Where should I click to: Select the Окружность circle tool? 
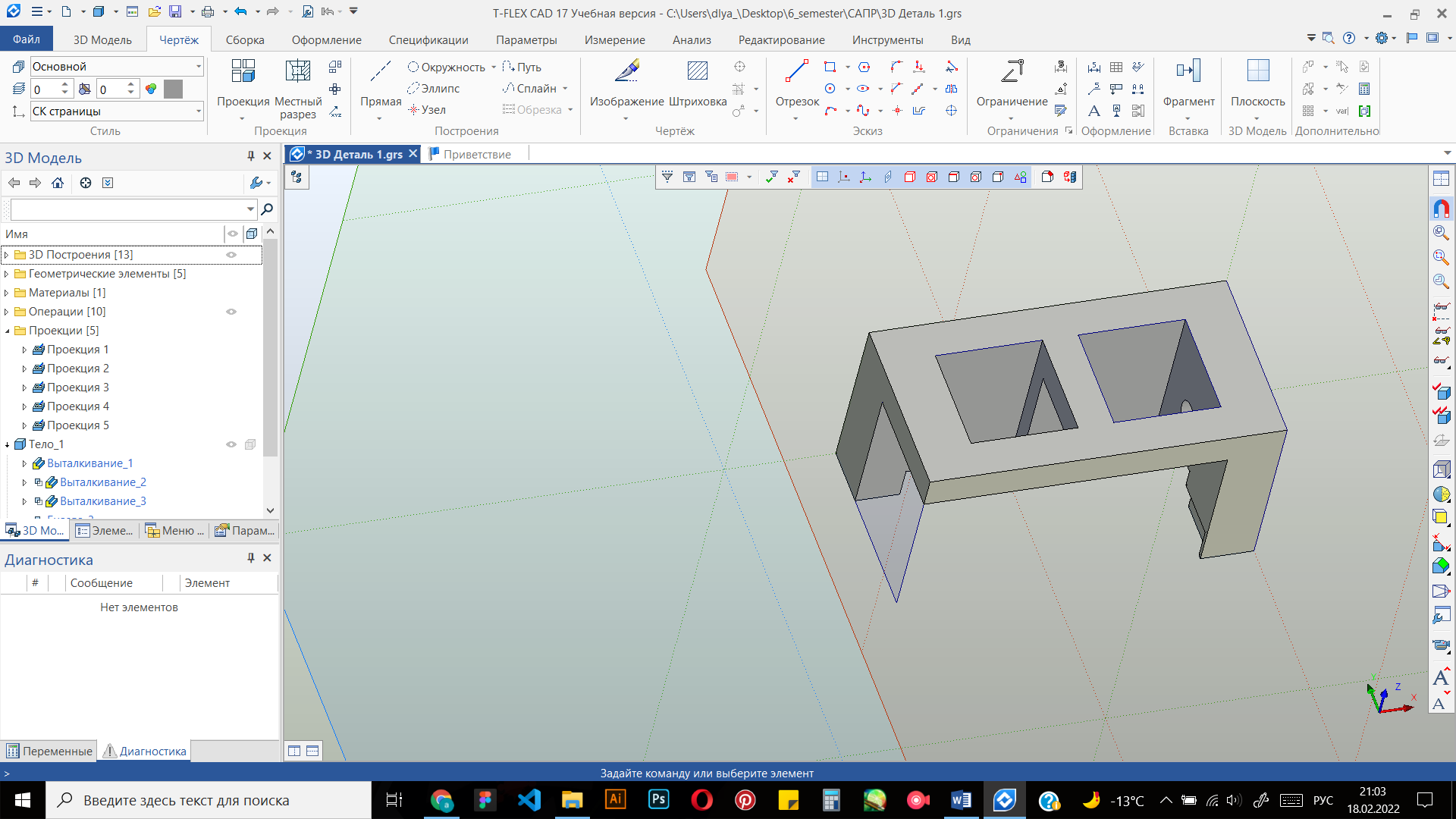coord(446,67)
